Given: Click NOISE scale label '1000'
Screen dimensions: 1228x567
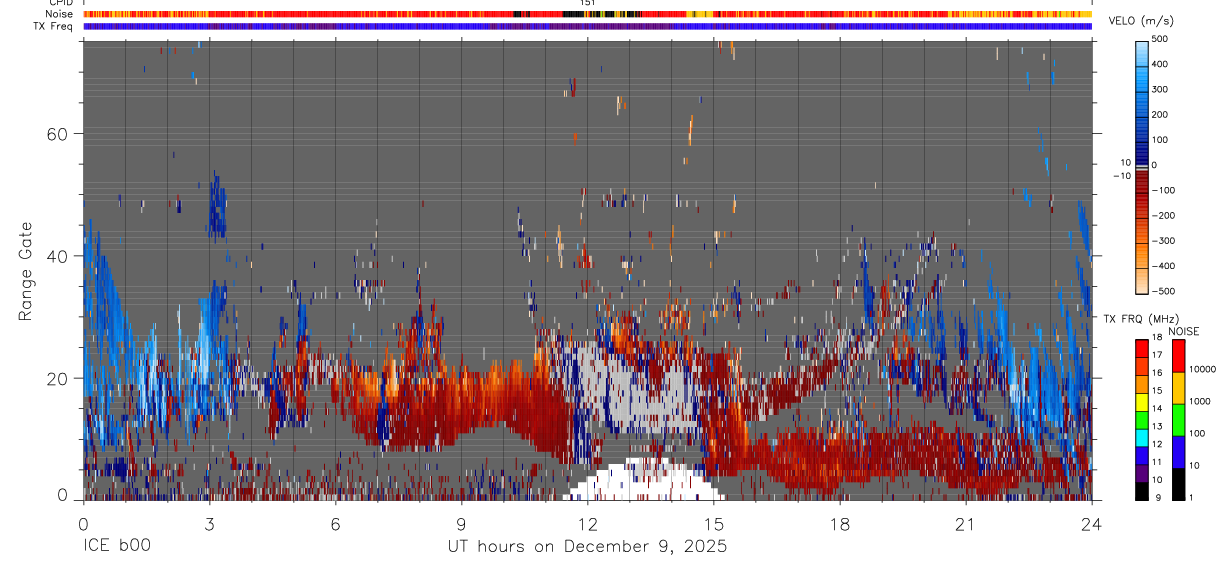Looking at the screenshot, I should pos(1200,401).
